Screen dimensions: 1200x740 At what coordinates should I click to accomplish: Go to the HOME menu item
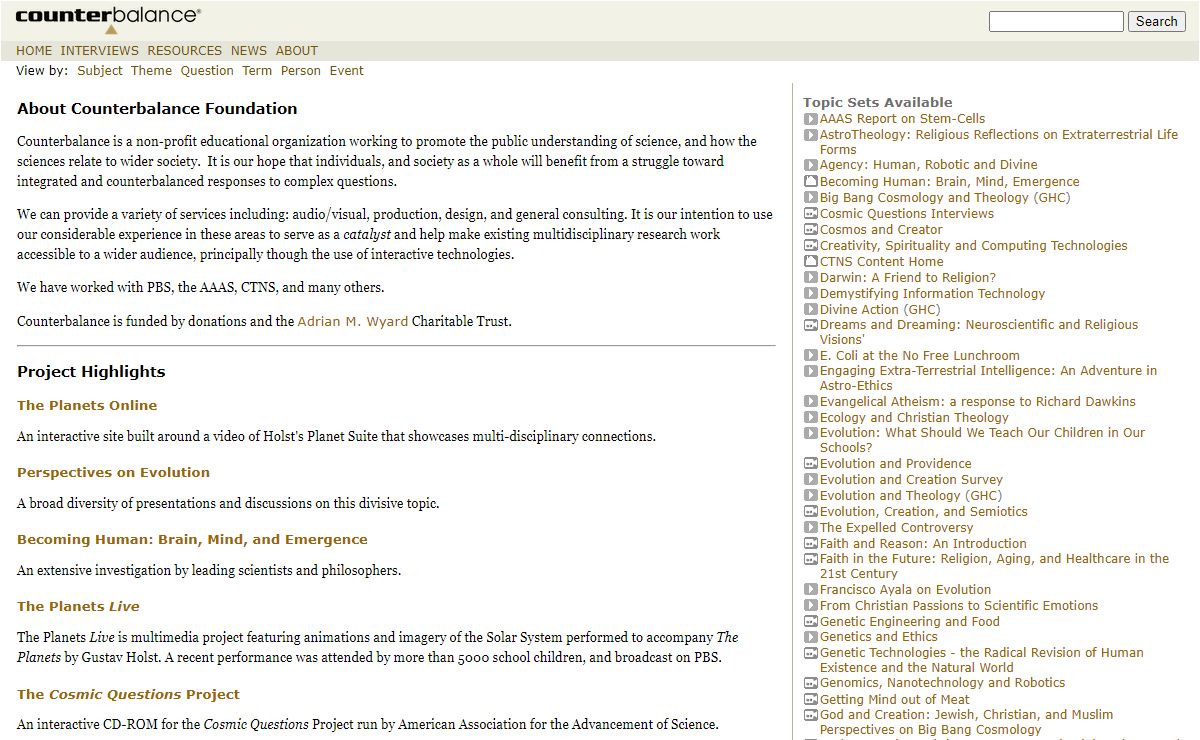click(34, 51)
